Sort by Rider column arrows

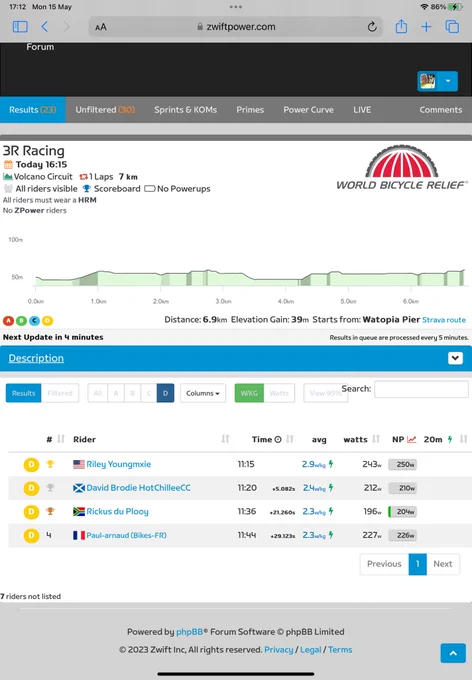point(225,439)
